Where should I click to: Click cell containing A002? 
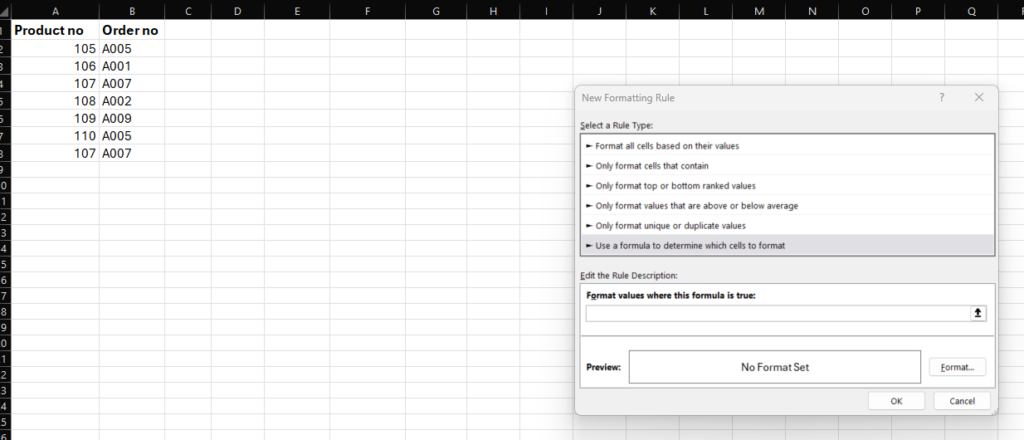click(x=132, y=101)
